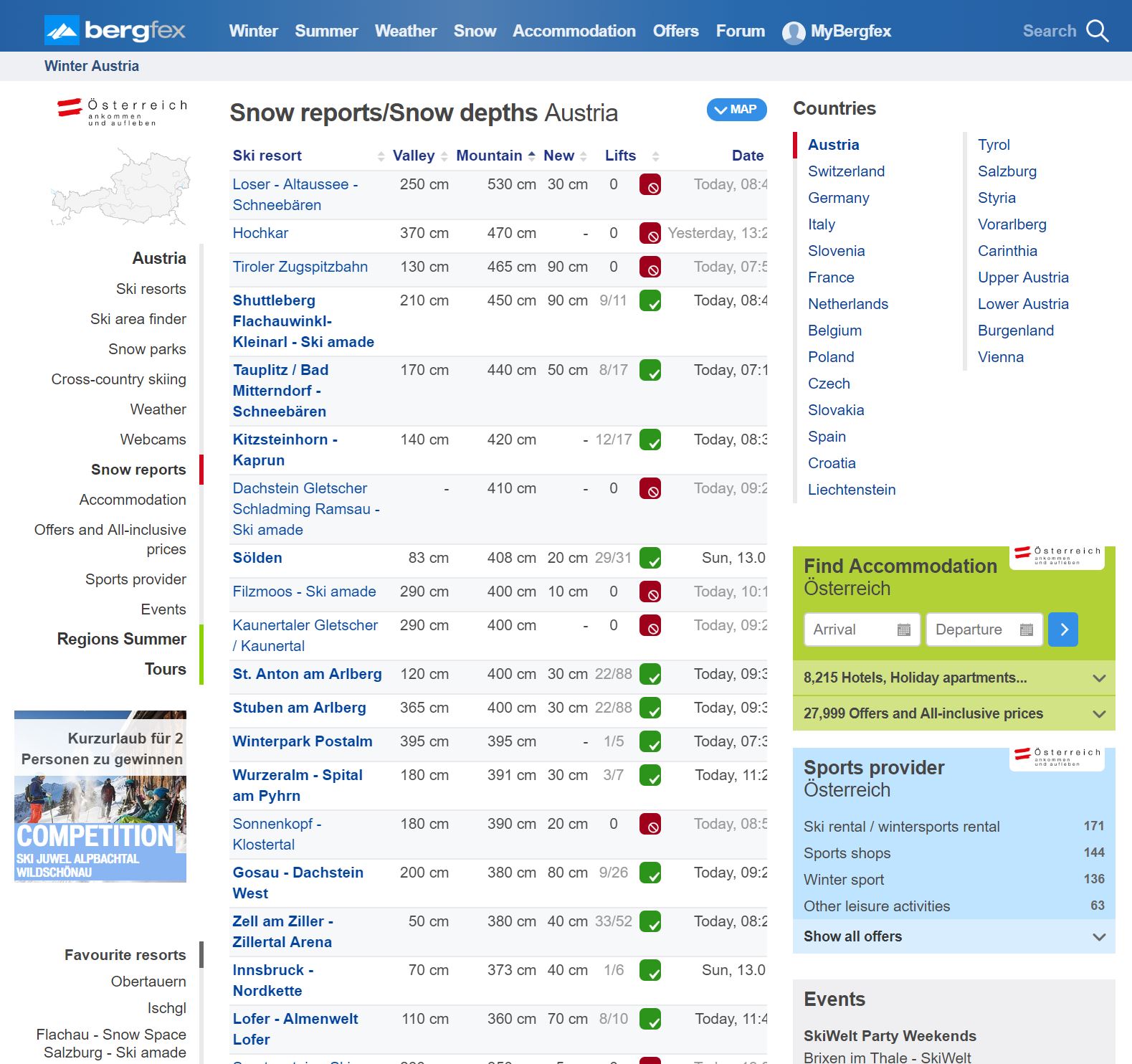Image resolution: width=1132 pixels, height=1064 pixels.
Task: Submit accommodation search with blue arrow button
Action: tap(1063, 630)
